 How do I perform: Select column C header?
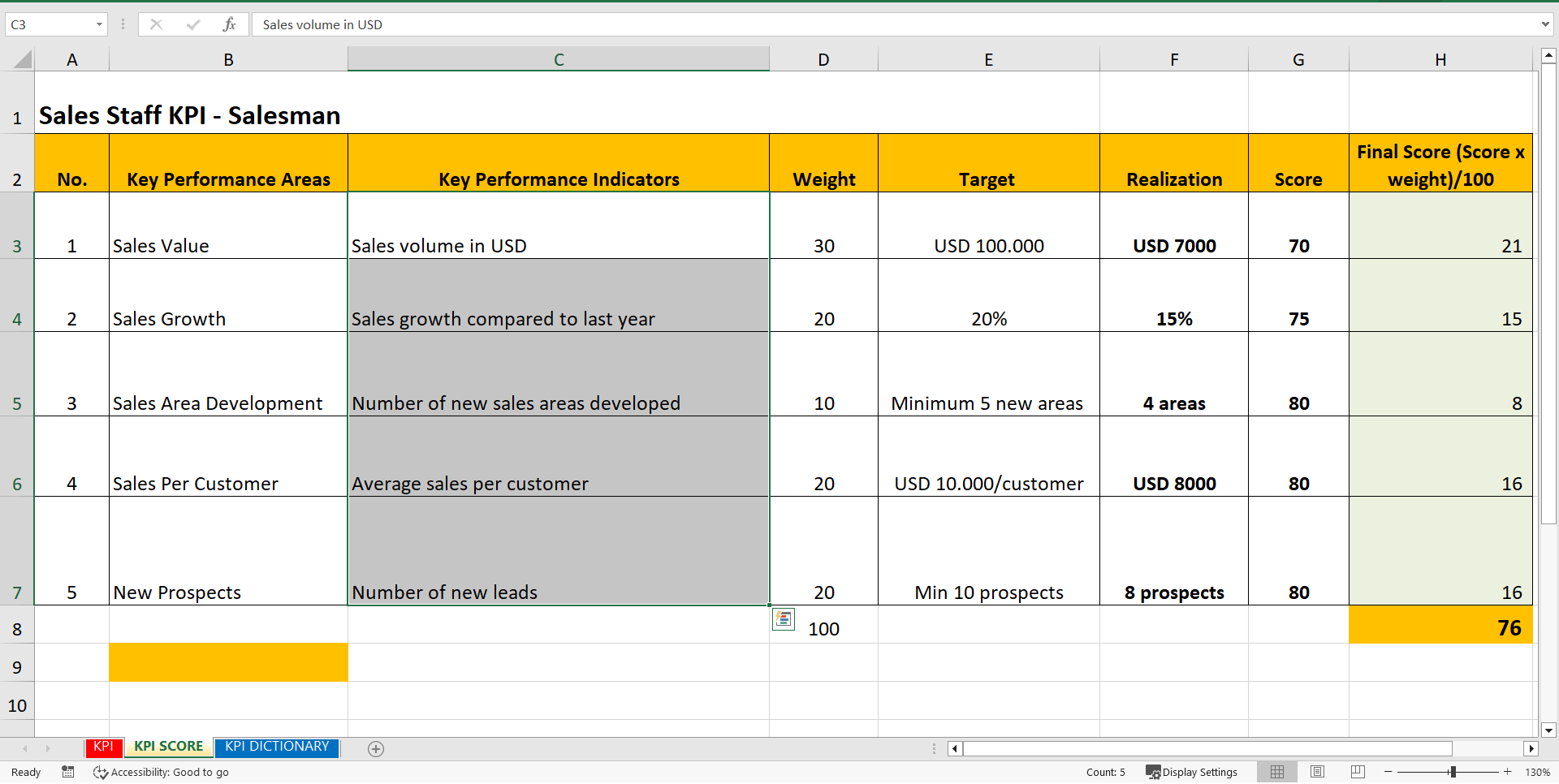pyautogui.click(x=559, y=59)
